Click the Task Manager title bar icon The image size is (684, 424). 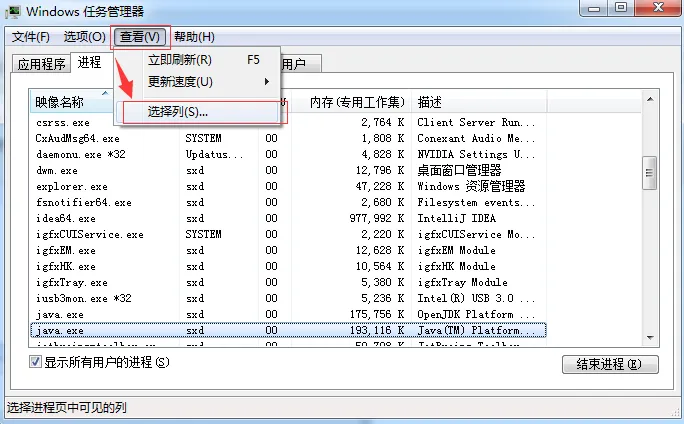(15, 12)
